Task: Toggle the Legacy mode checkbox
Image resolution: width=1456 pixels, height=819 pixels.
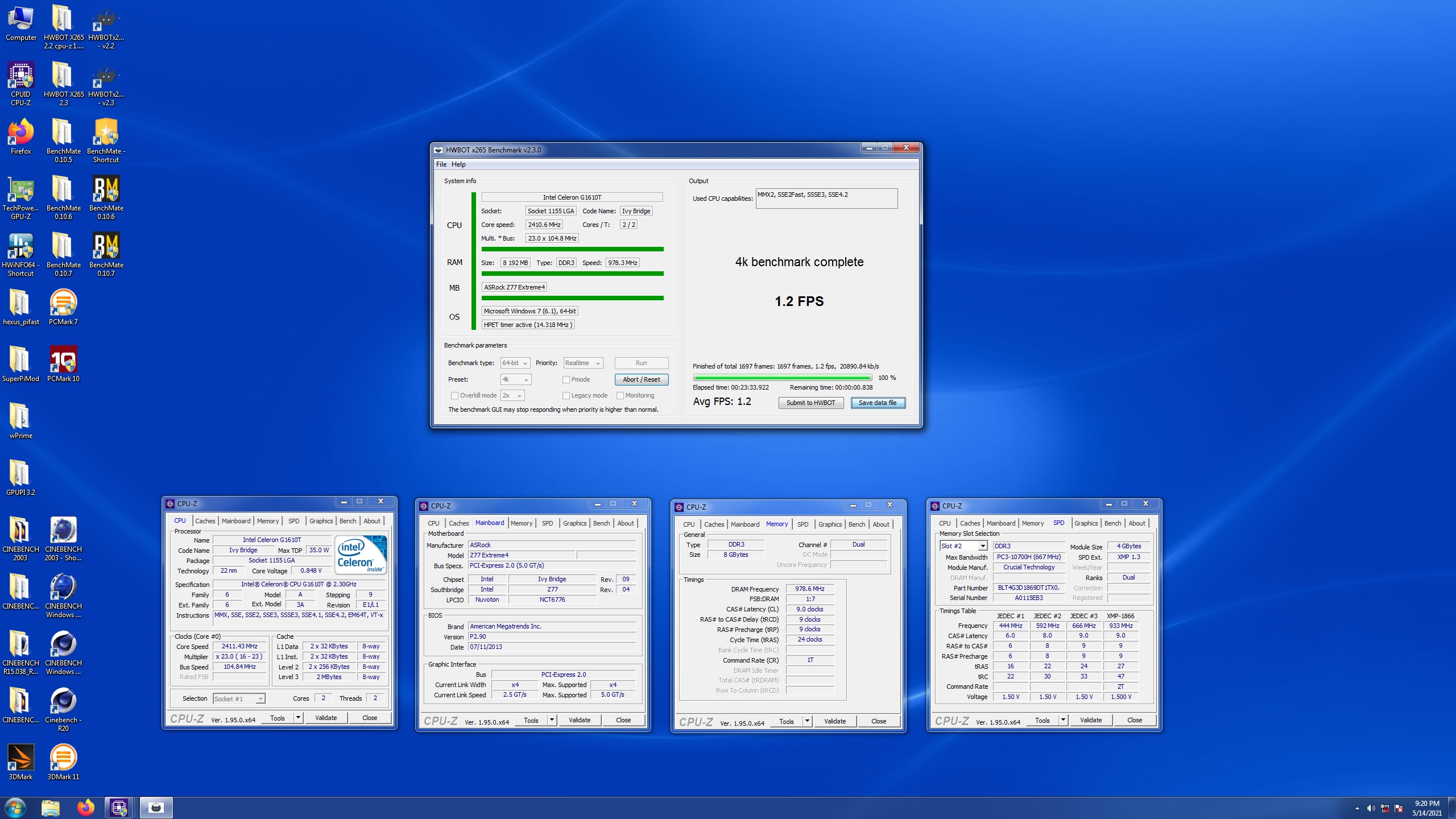Action: 566,395
